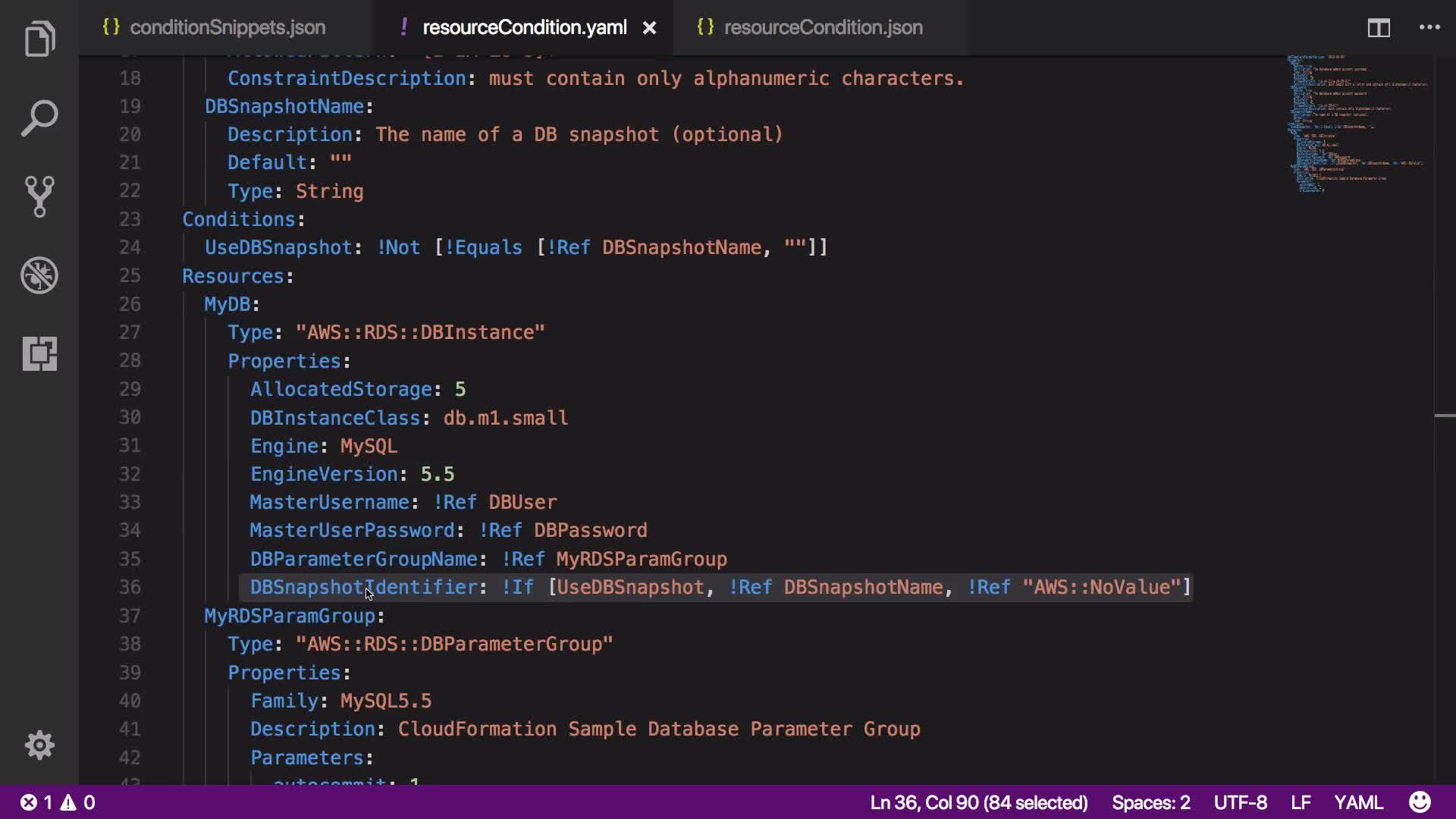Open the Spaces: 2 indentation picker
Screen dimensions: 1456x819
tap(1150, 802)
